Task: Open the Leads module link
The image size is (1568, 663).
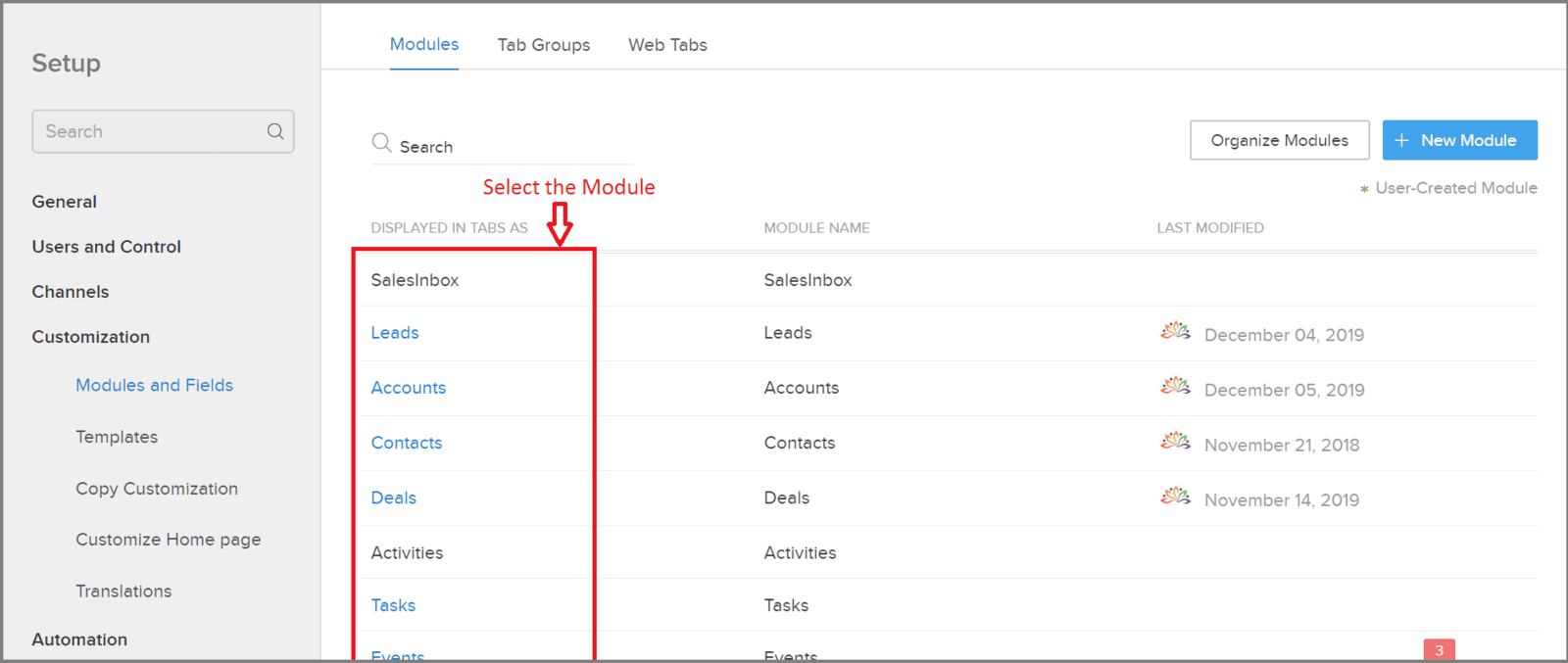Action: point(395,333)
